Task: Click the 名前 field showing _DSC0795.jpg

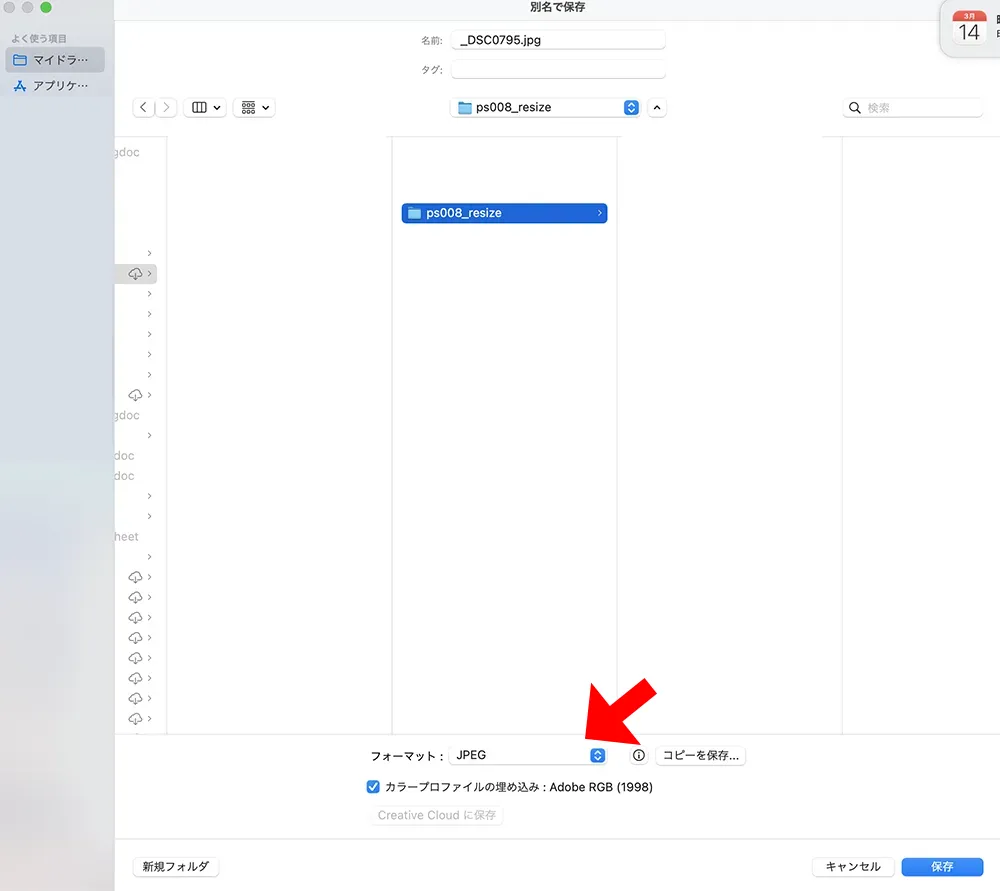Action: pos(558,39)
